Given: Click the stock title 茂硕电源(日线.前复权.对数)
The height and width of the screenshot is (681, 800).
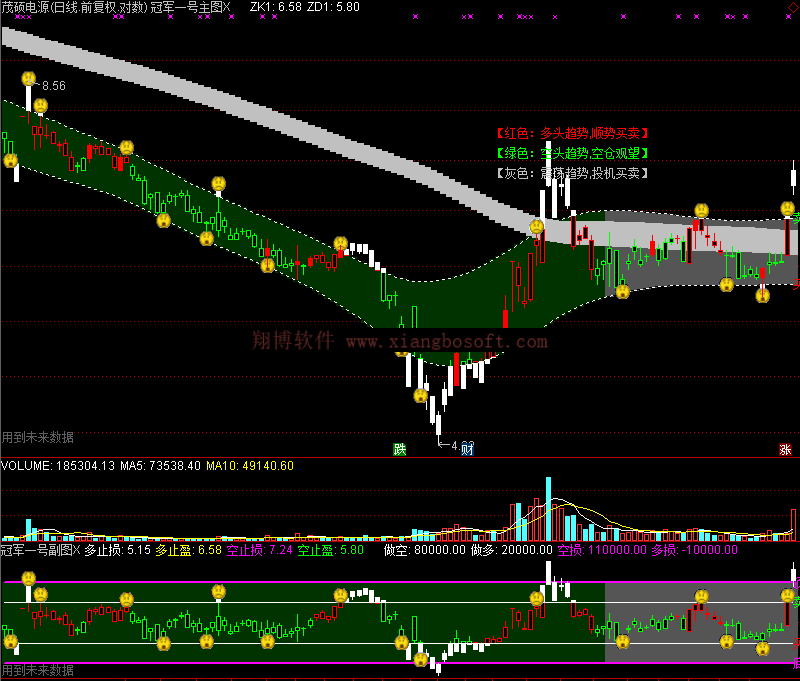Looking at the screenshot, I should click(x=74, y=7).
